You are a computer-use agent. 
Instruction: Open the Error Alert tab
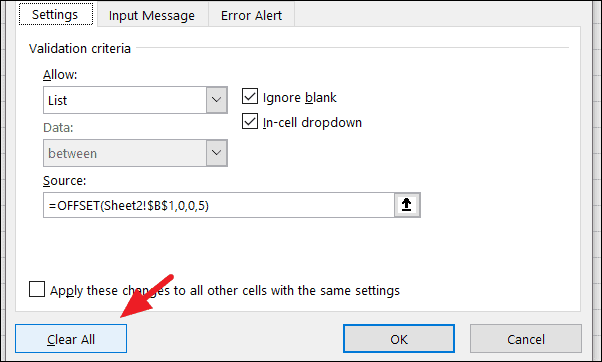tap(251, 15)
